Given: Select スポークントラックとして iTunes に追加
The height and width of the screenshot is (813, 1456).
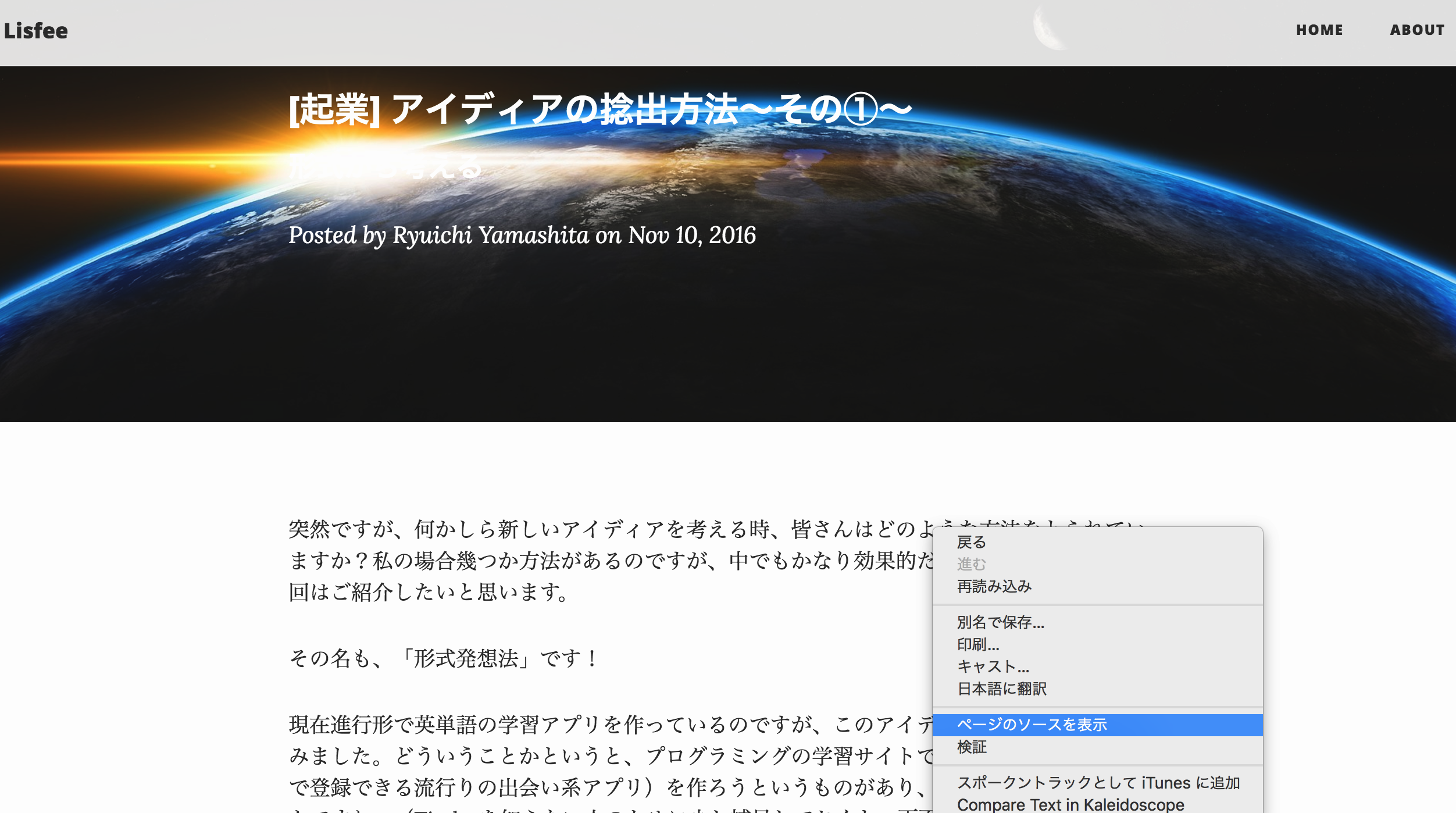Looking at the screenshot, I should (x=1097, y=783).
